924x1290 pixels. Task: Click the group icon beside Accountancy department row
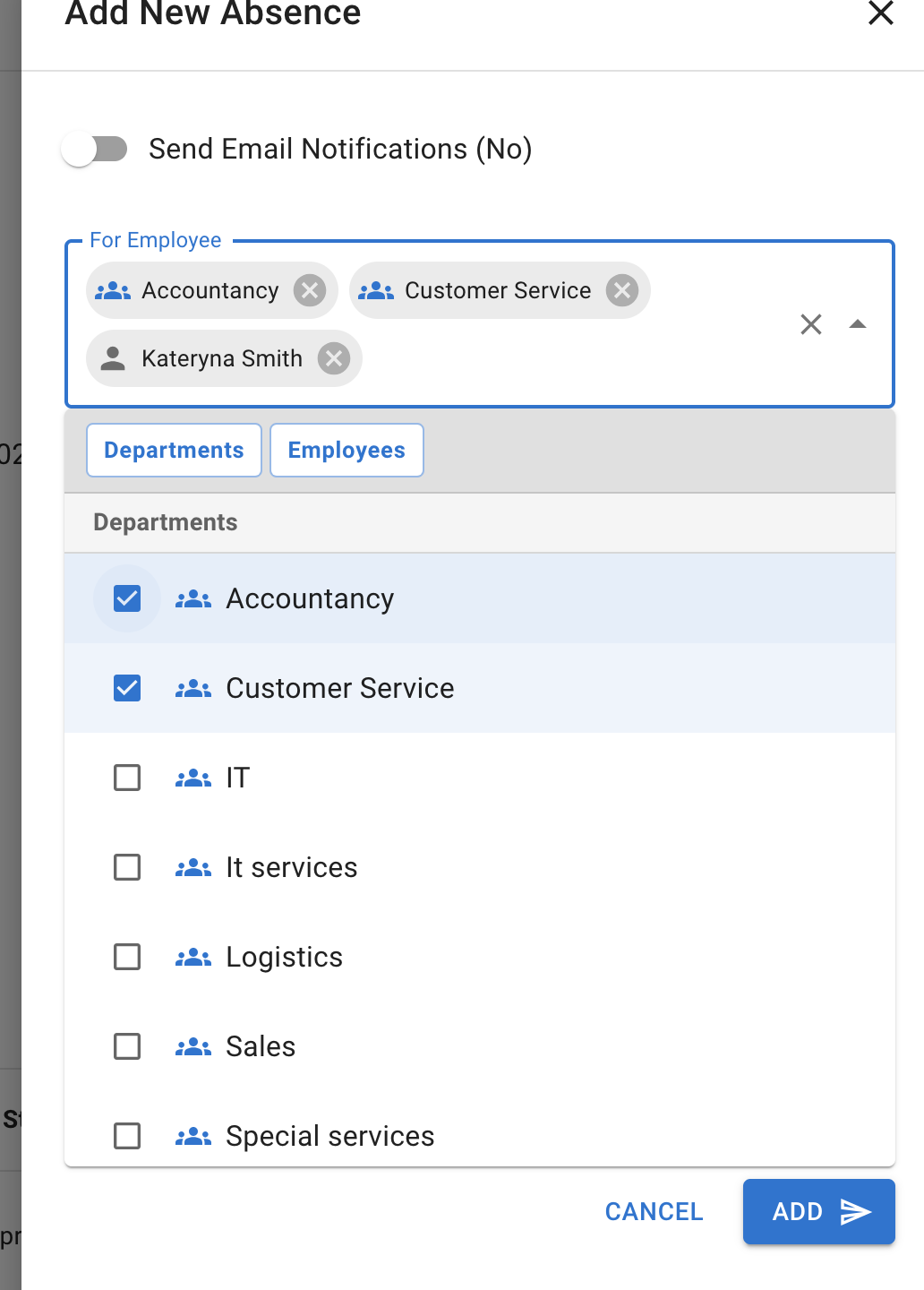click(193, 598)
